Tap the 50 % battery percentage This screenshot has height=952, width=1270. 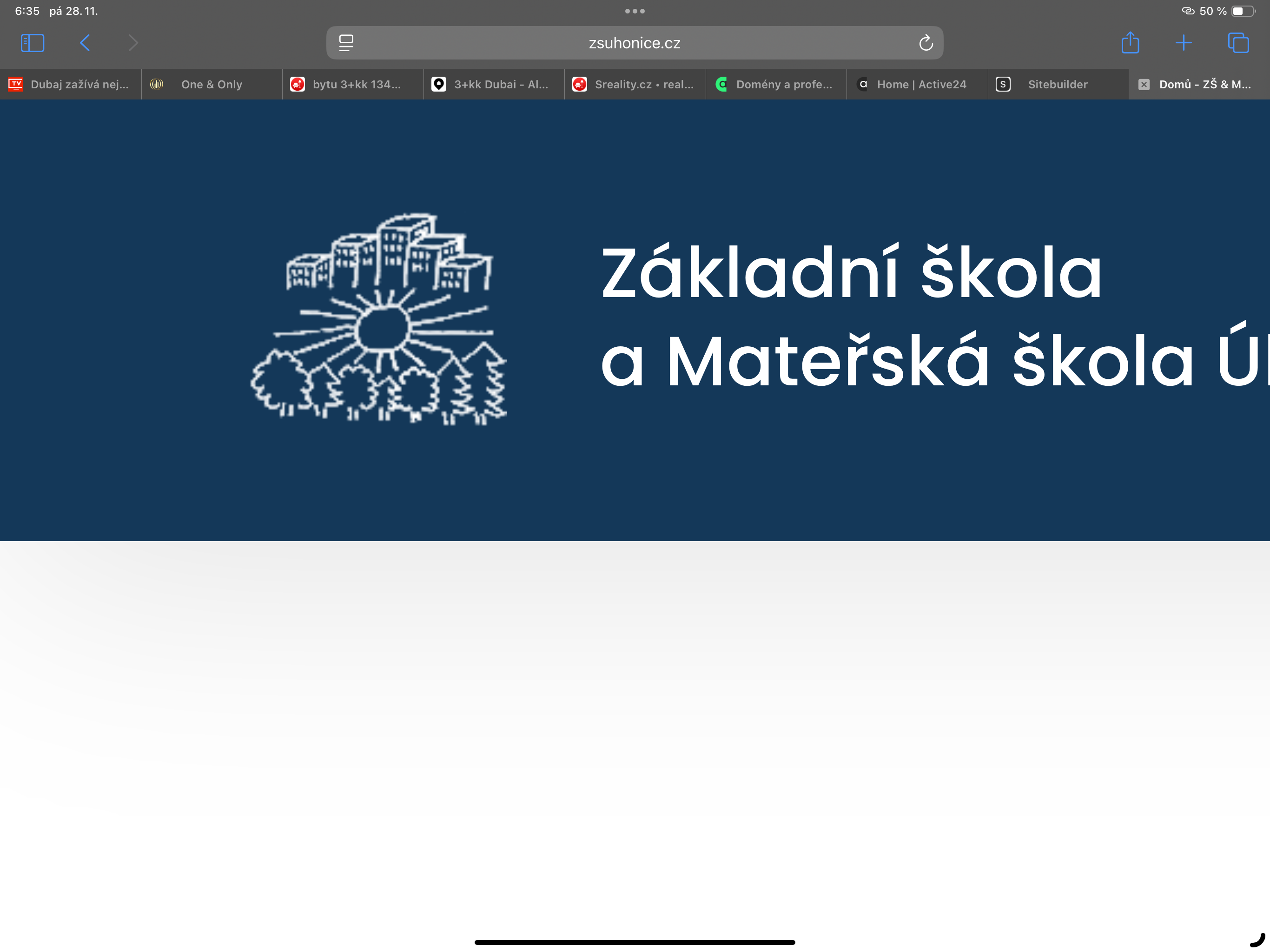[1213, 11]
